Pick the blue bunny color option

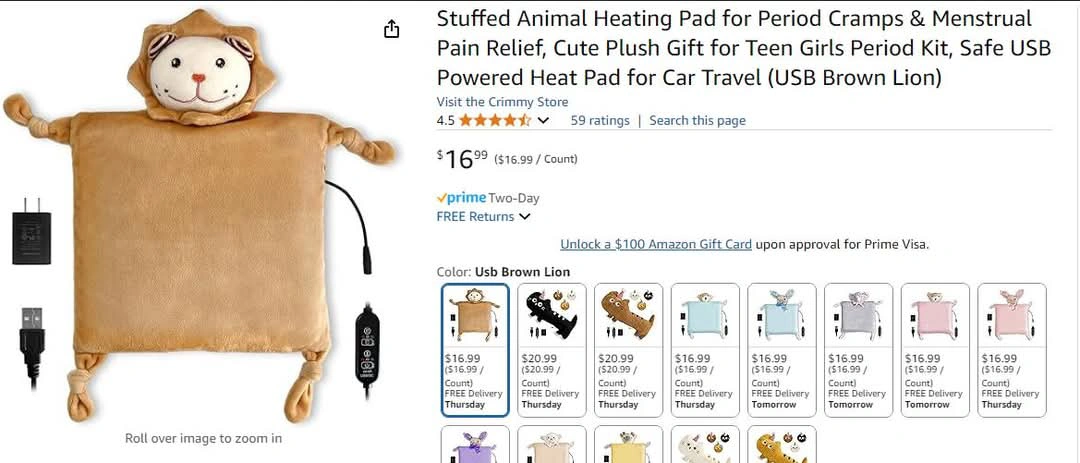click(782, 350)
